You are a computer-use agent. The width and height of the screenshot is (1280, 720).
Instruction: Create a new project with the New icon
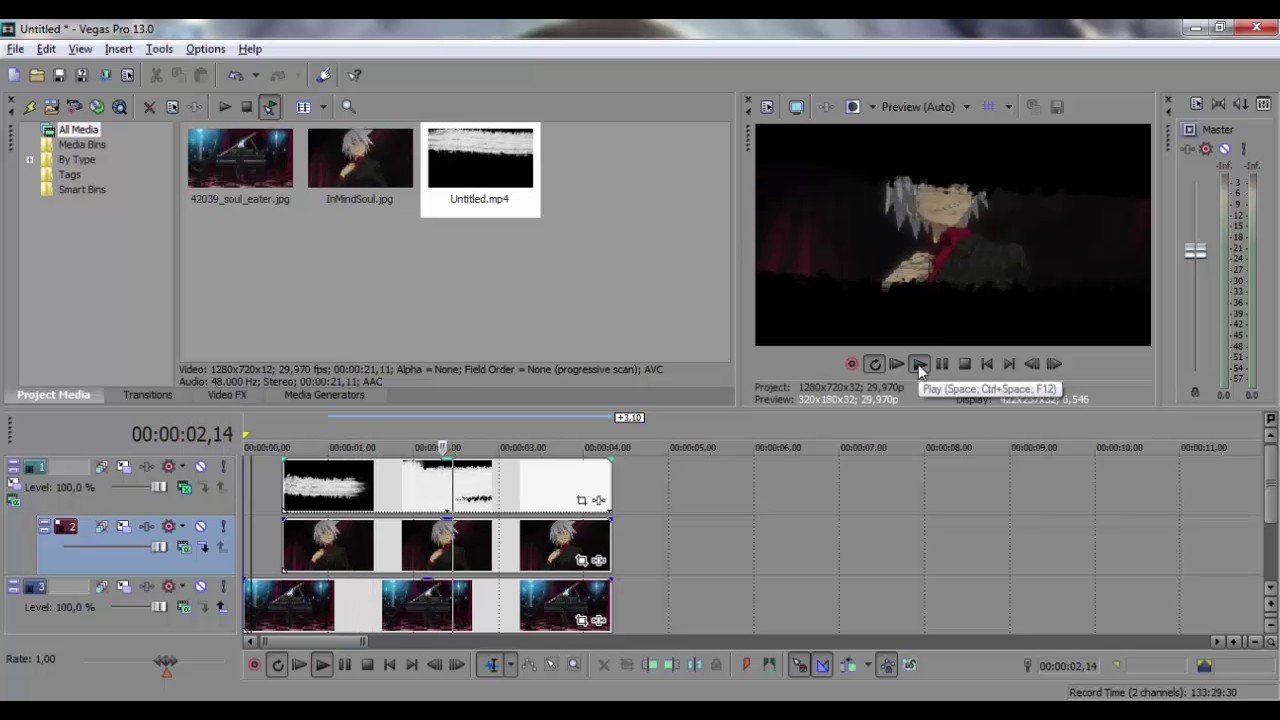tap(14, 75)
